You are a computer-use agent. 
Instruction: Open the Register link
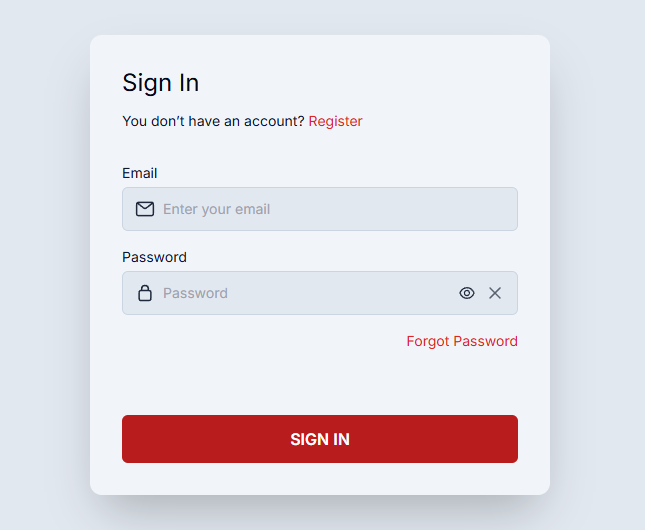(335, 121)
